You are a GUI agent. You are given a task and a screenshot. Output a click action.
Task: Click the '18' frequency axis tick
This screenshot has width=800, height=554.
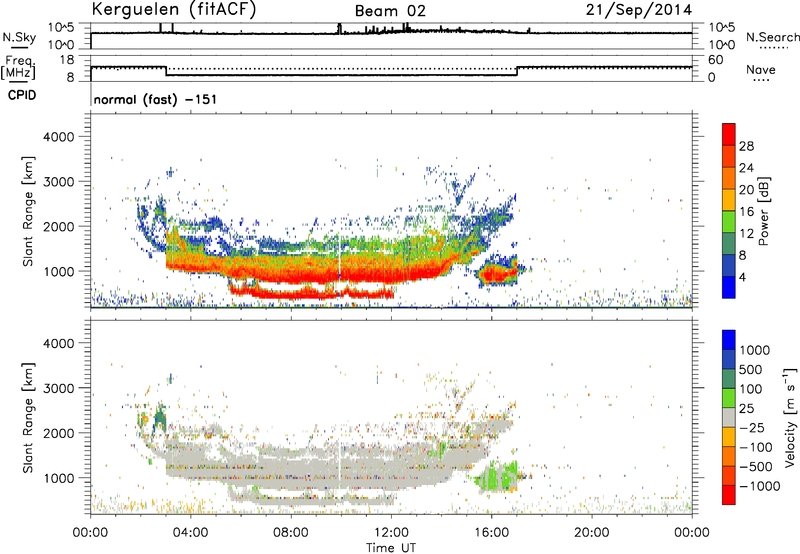click(x=67, y=60)
